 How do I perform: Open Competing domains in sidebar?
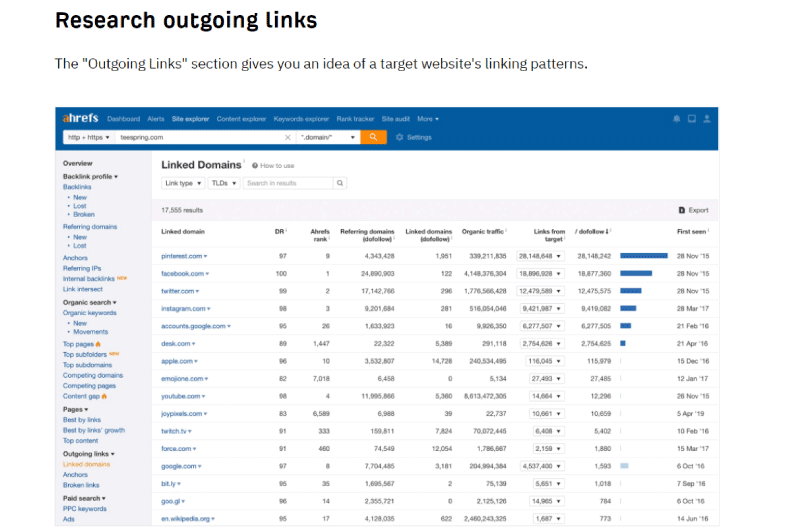click(93, 375)
